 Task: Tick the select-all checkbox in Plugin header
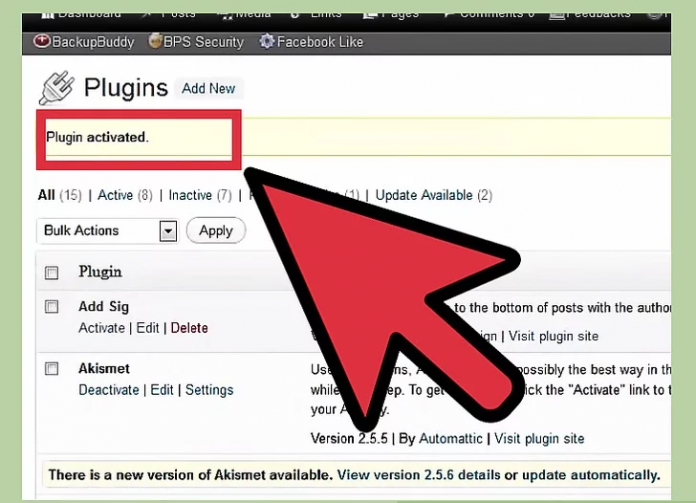(52, 273)
